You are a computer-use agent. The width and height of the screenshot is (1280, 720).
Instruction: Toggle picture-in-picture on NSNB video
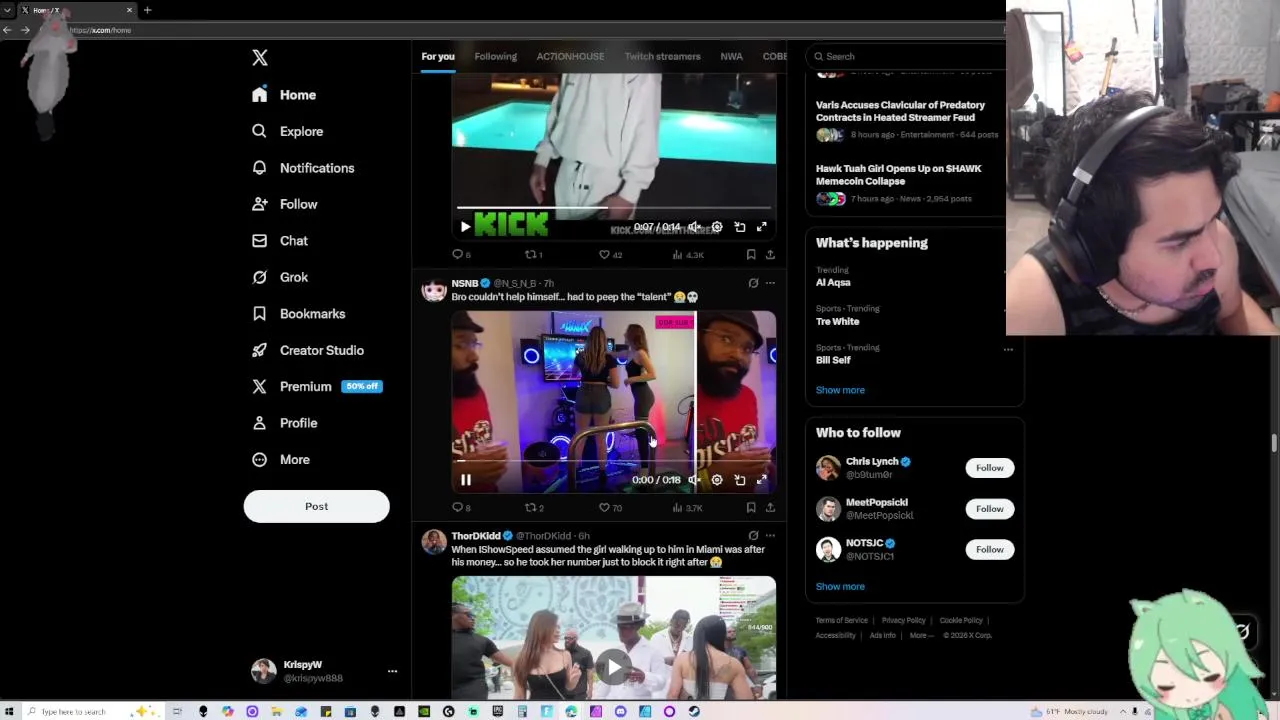coord(740,480)
